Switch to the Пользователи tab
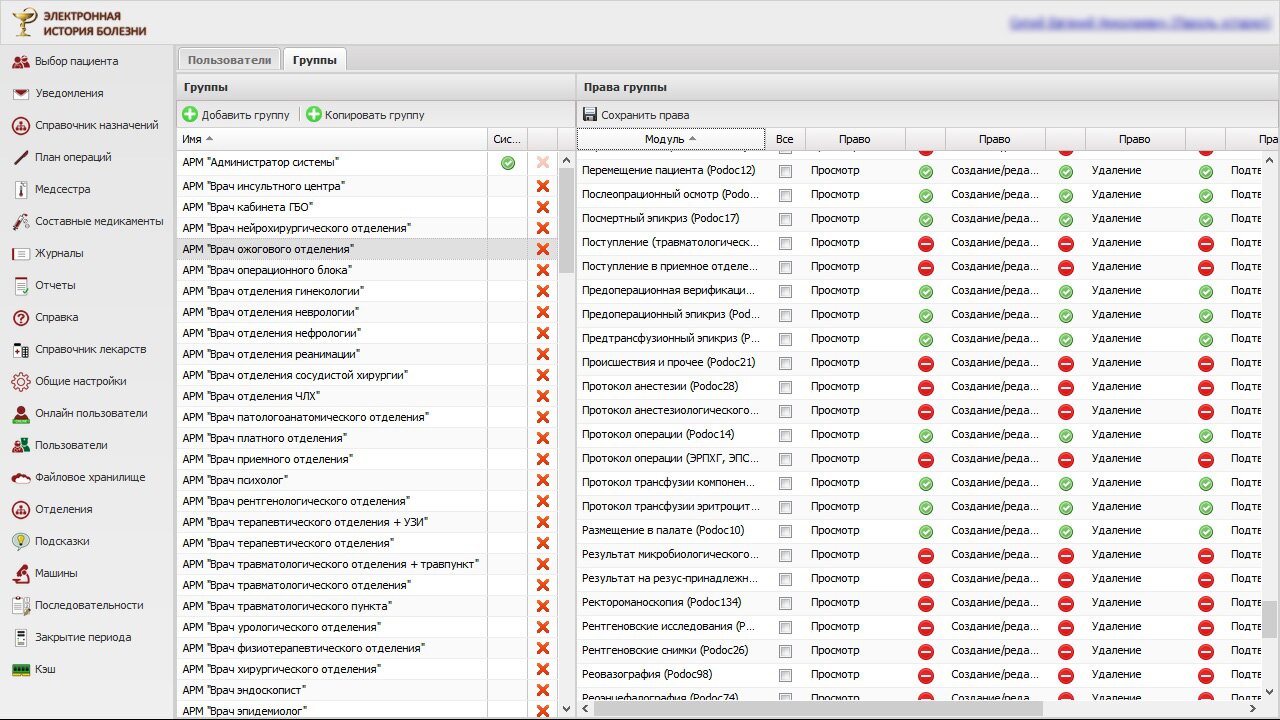The height and width of the screenshot is (720, 1280). [229, 60]
